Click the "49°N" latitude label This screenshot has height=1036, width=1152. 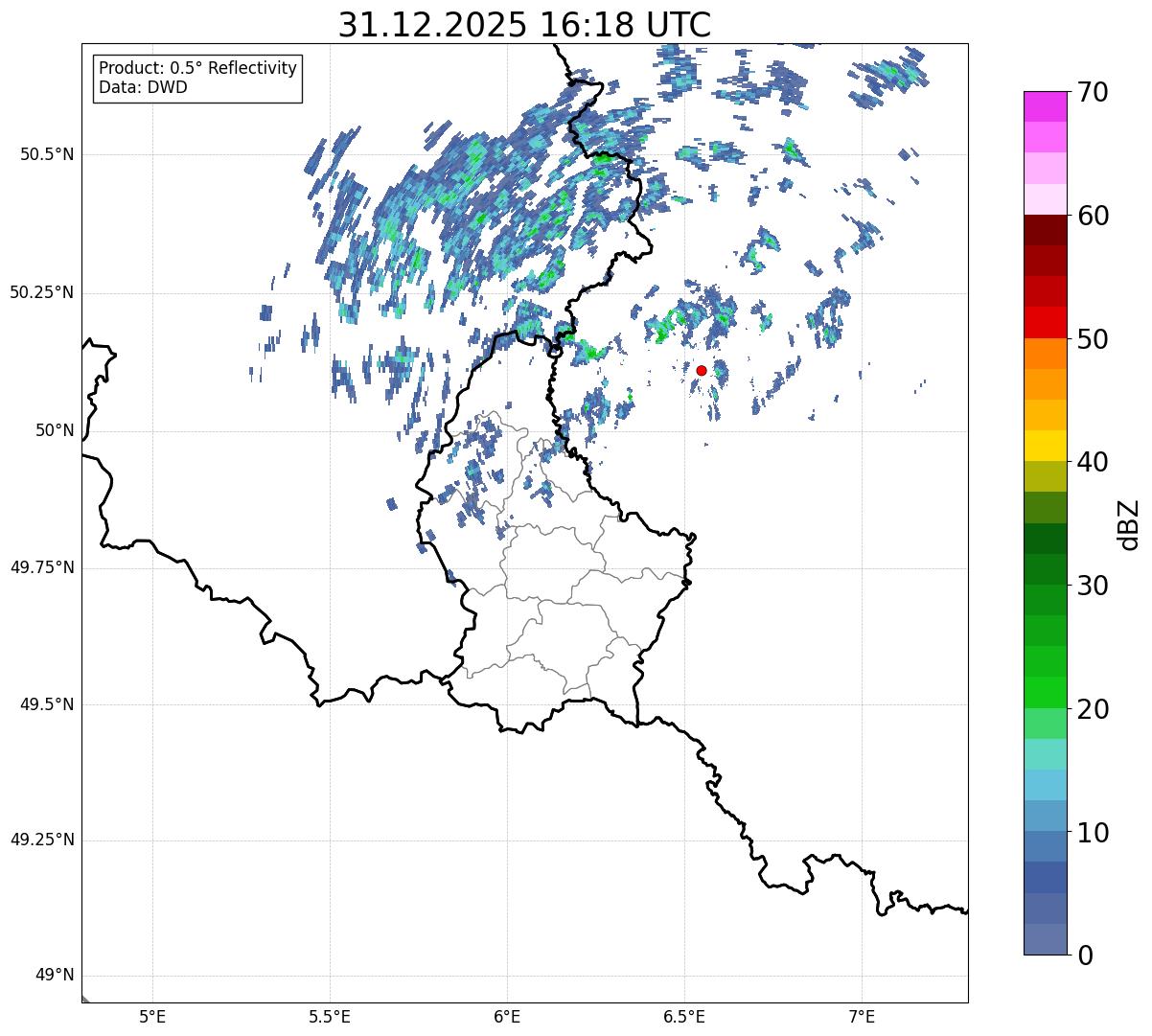click(x=55, y=976)
